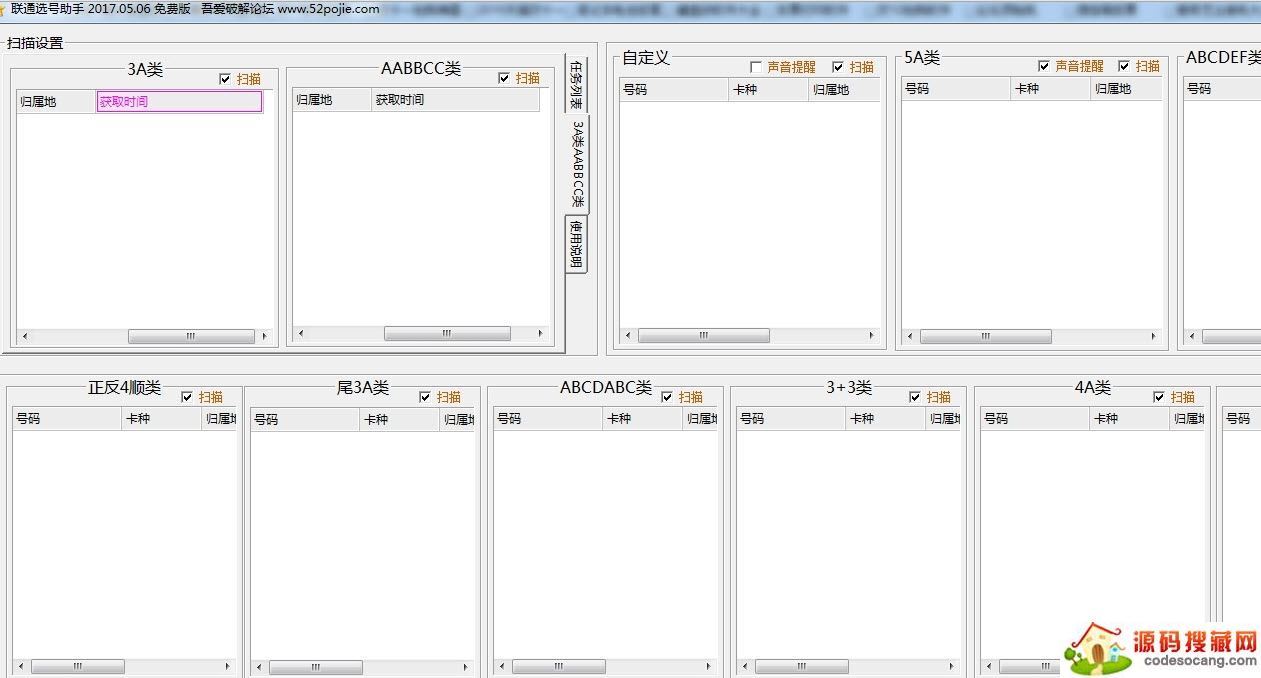This screenshot has width=1261, height=678.
Task: Toggle the 4A类 扫描 checkbox
Action: pyautogui.click(x=1159, y=397)
